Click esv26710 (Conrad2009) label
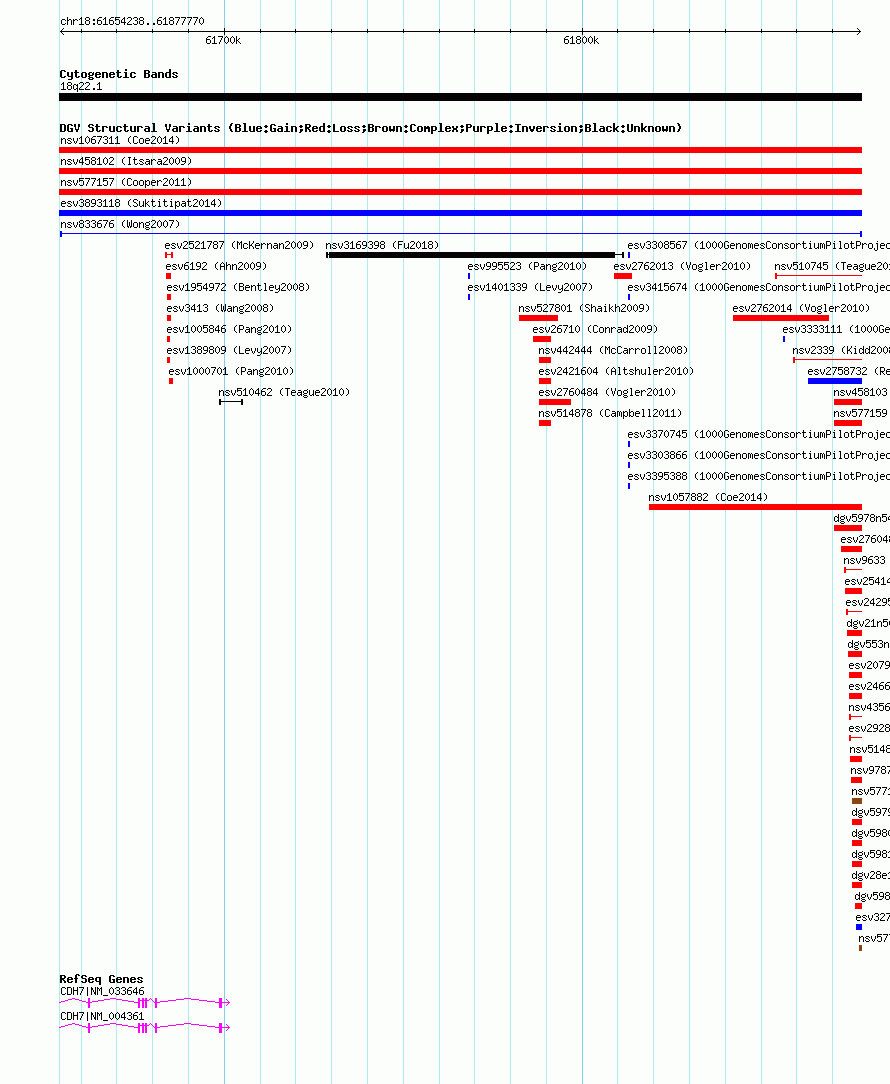 click(595, 329)
